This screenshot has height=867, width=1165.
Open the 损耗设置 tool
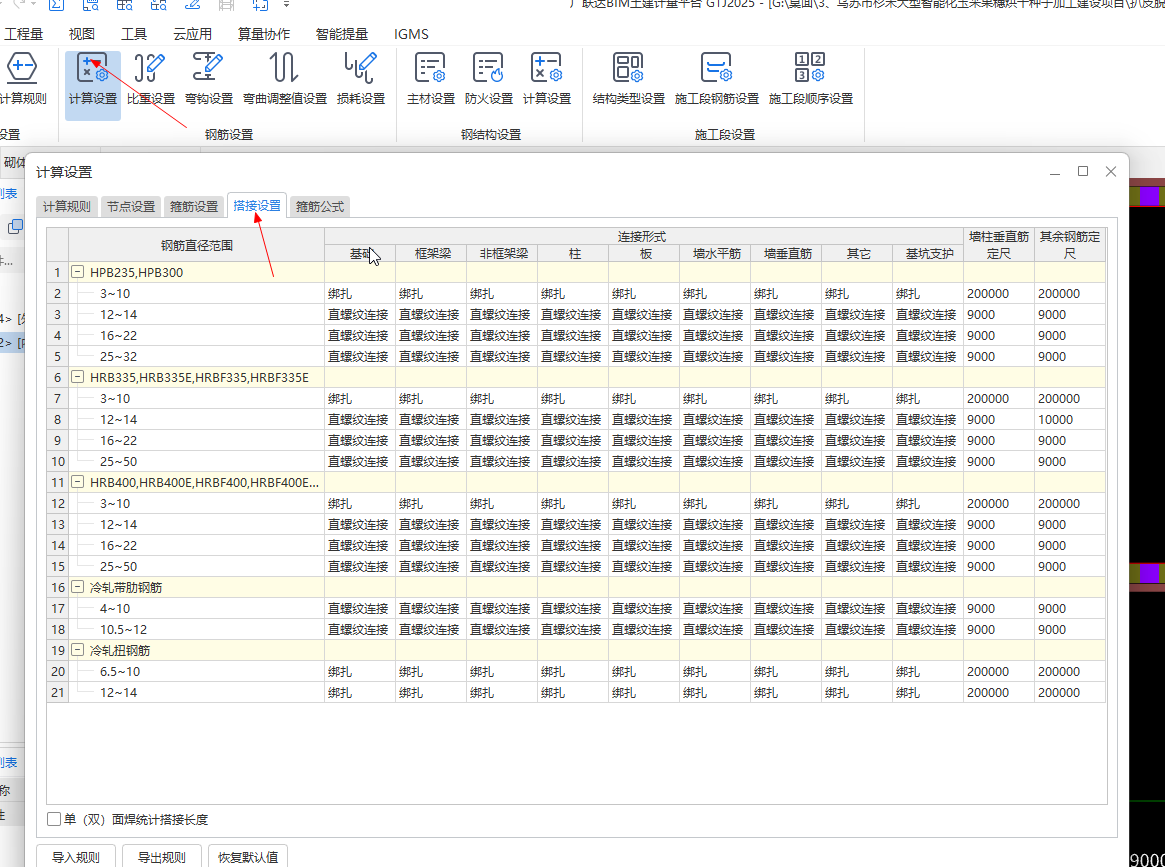(361, 80)
